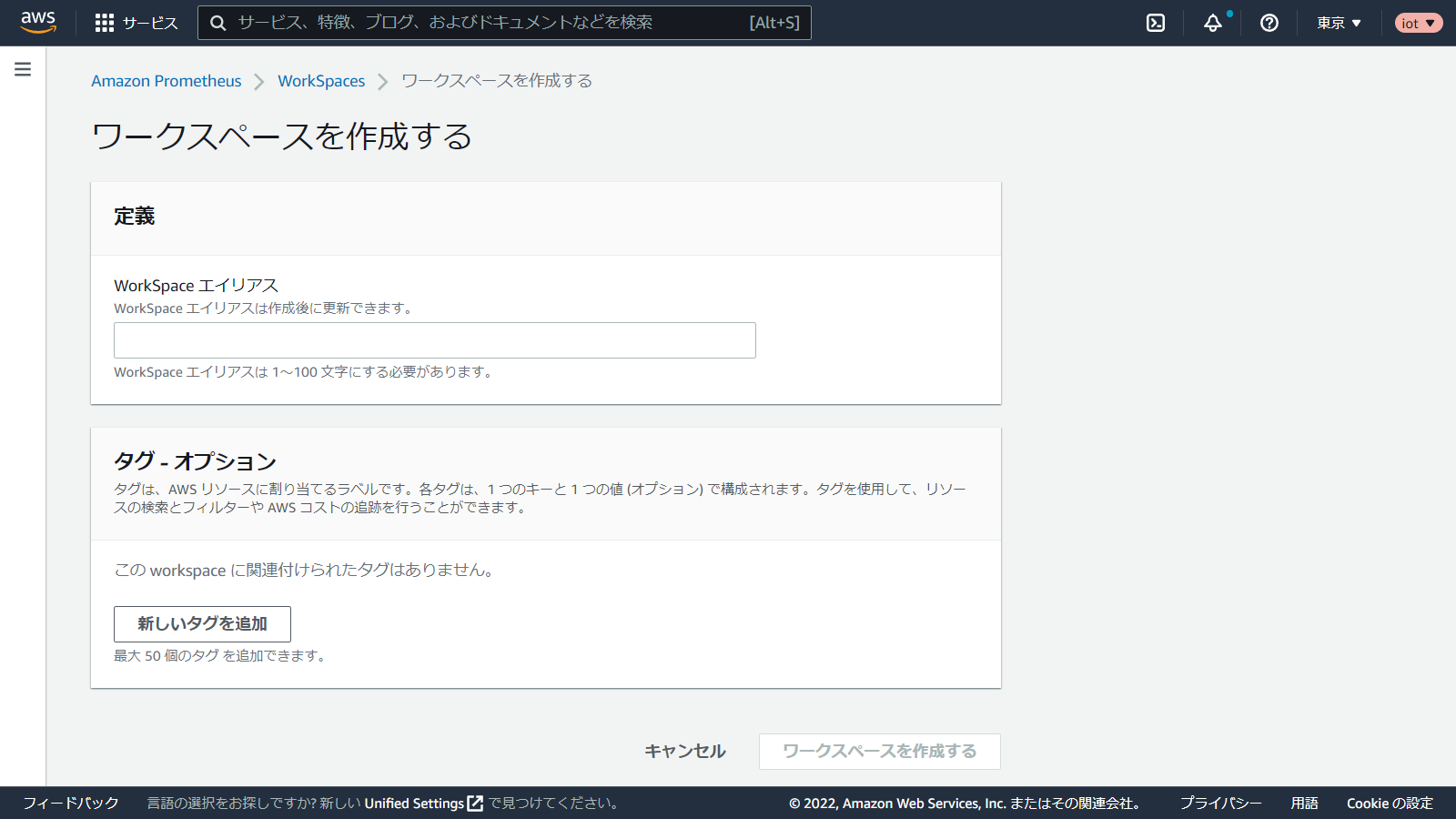1456x819 pixels.
Task: Click inside the WorkSpace エイリアス text field
Action: click(435, 340)
